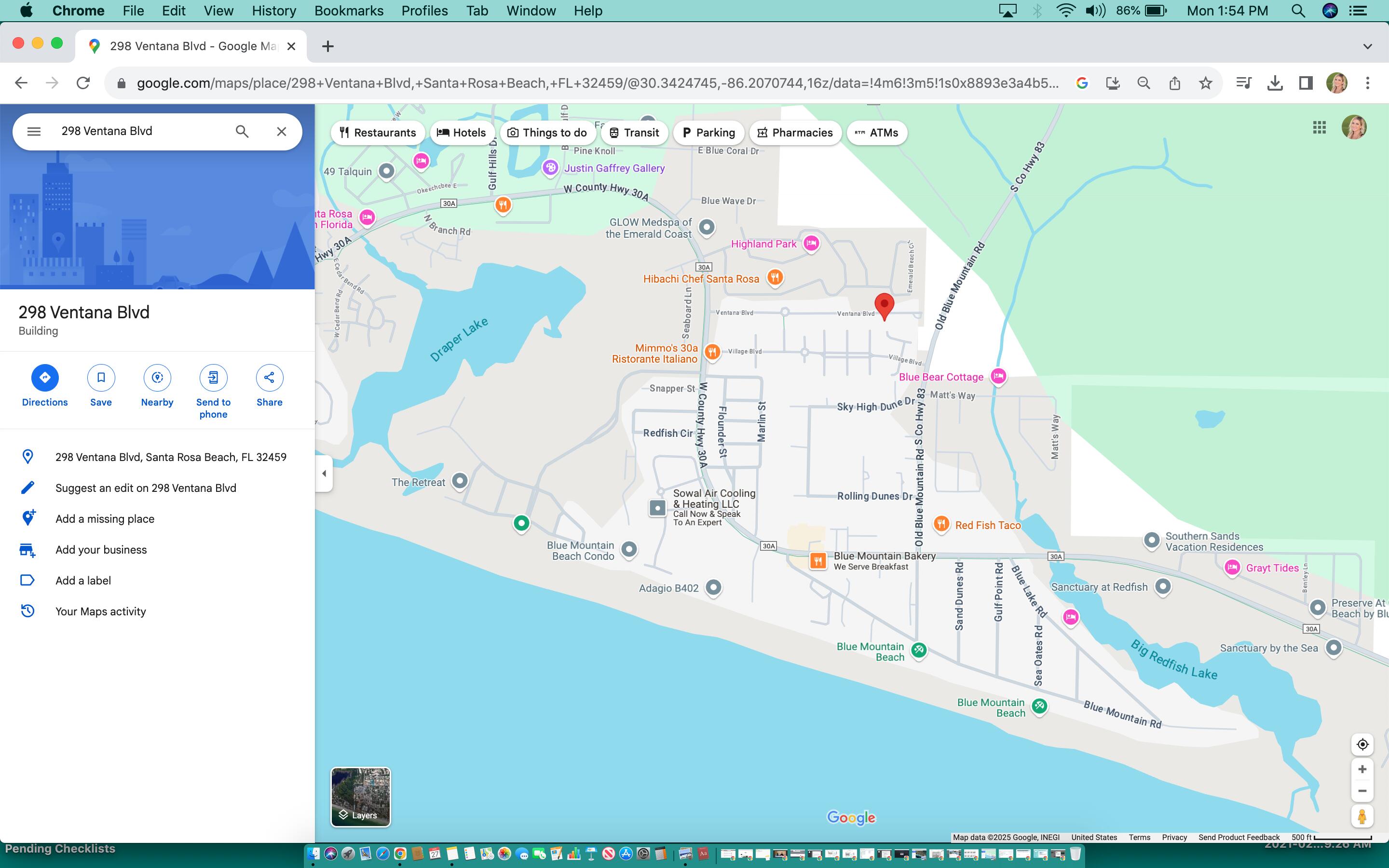Select the Street View pegman
Image resolution: width=1389 pixels, height=868 pixels.
click(1362, 816)
